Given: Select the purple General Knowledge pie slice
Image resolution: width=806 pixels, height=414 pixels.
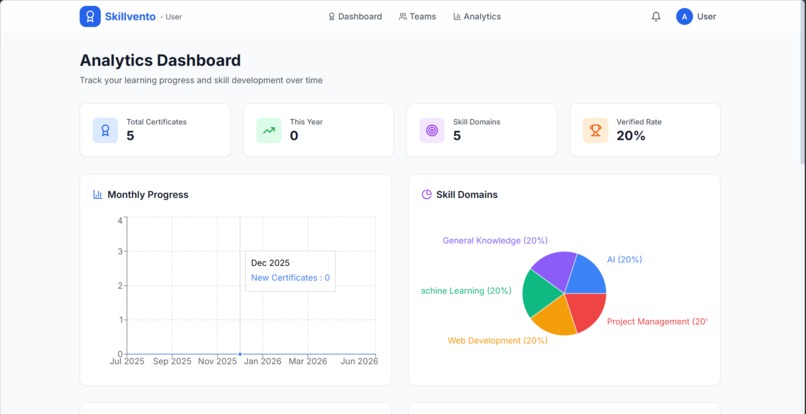Looking at the screenshot, I should coord(555,268).
